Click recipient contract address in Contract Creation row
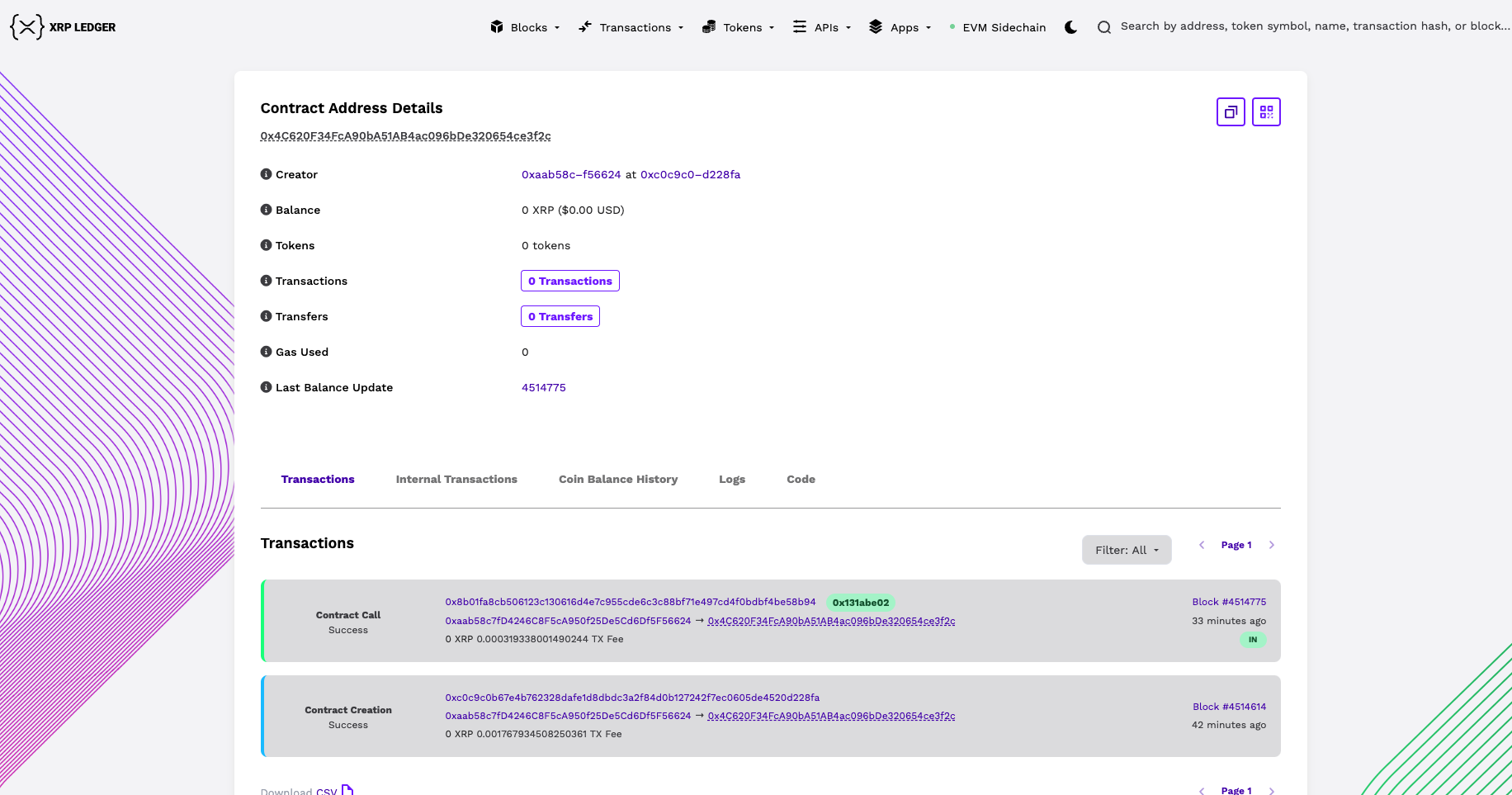 (832, 716)
